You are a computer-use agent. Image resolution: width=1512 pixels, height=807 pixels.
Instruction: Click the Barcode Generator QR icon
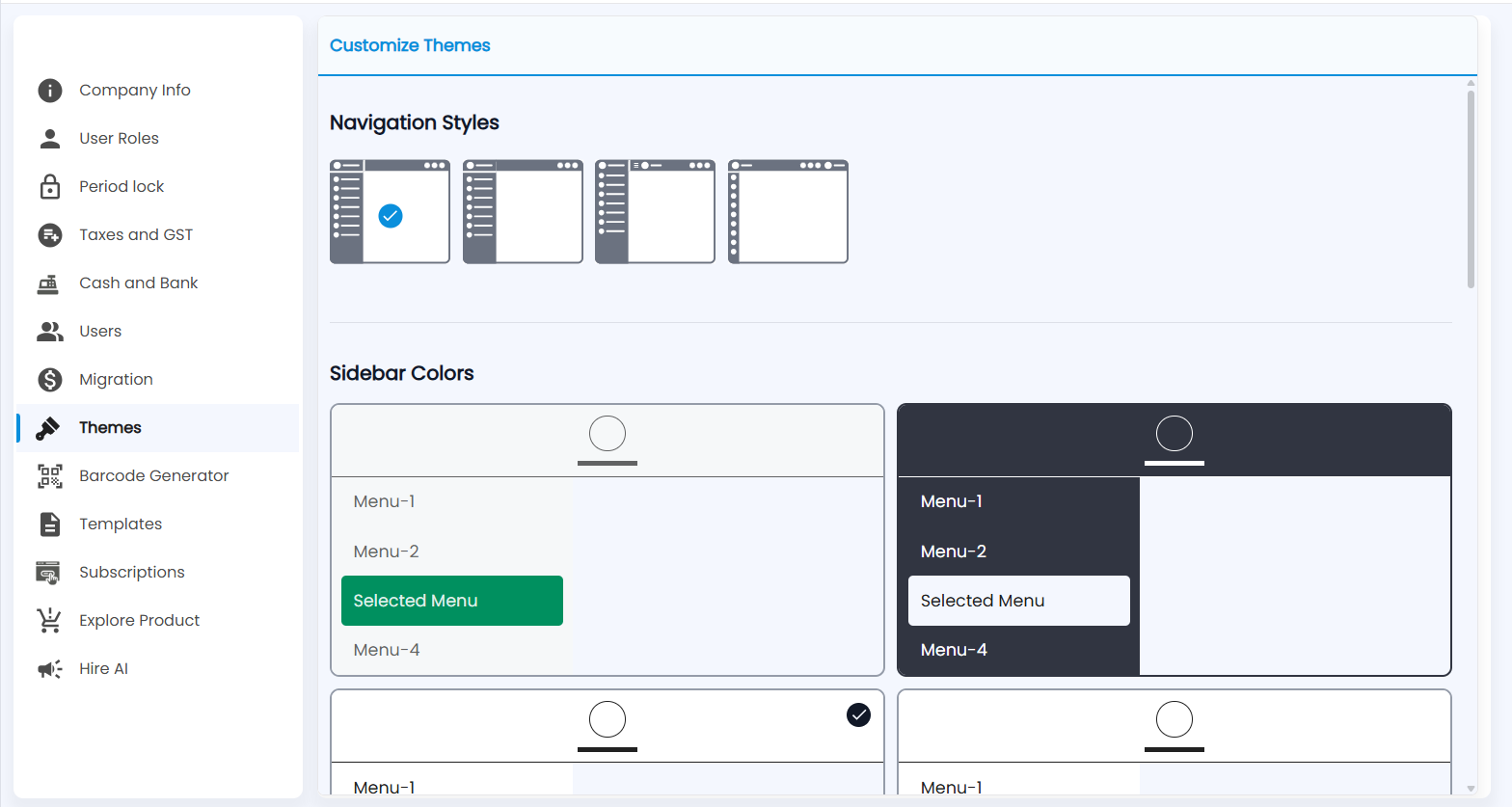(x=50, y=476)
